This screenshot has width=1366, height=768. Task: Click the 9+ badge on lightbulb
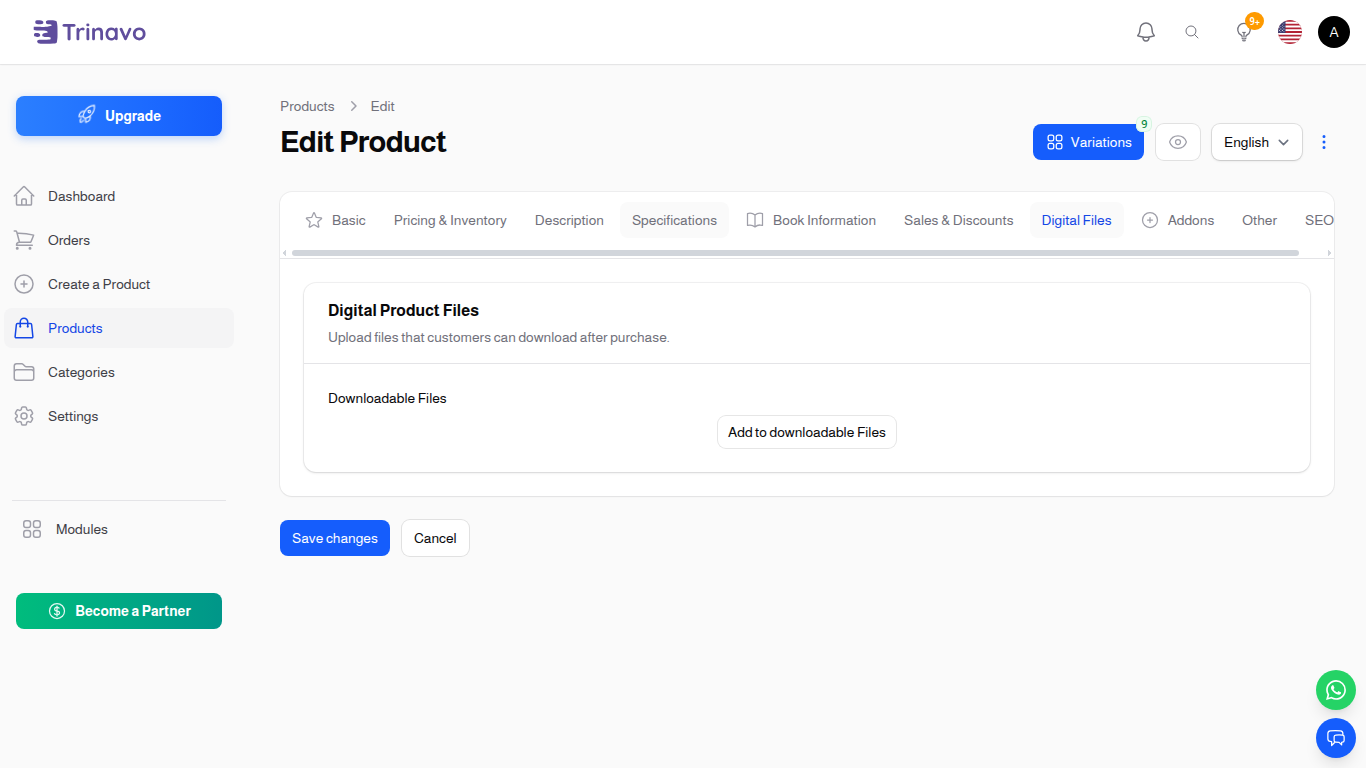[x=1254, y=20]
